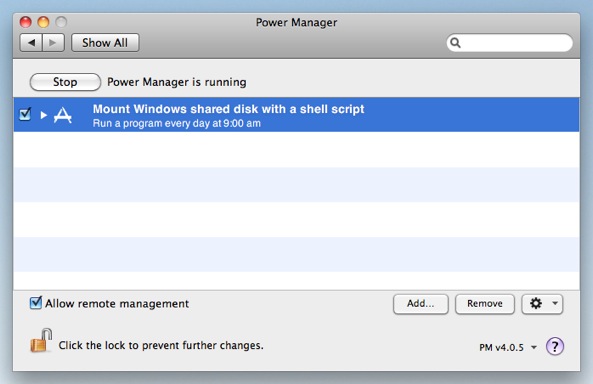Screen dimensions: 593x384
Task: Remove the selected event
Action: pyautogui.click(x=484, y=304)
